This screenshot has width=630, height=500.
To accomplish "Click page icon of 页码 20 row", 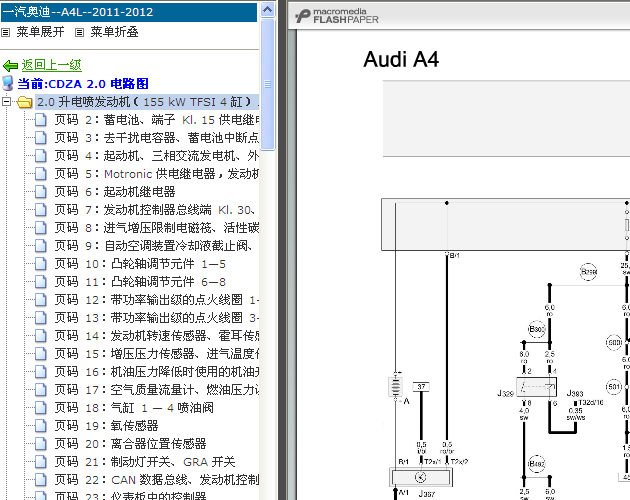I will pos(41,444).
